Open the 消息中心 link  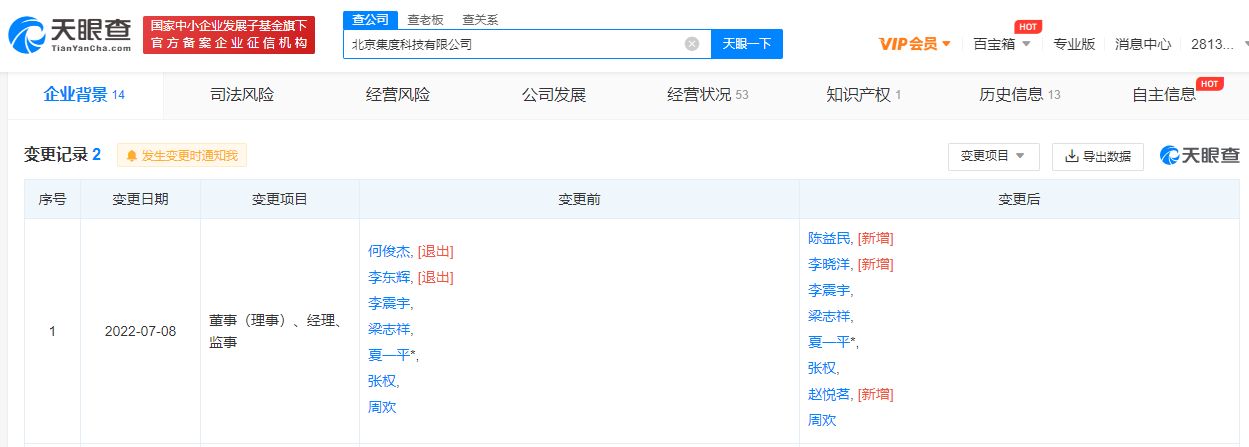coord(1143,44)
